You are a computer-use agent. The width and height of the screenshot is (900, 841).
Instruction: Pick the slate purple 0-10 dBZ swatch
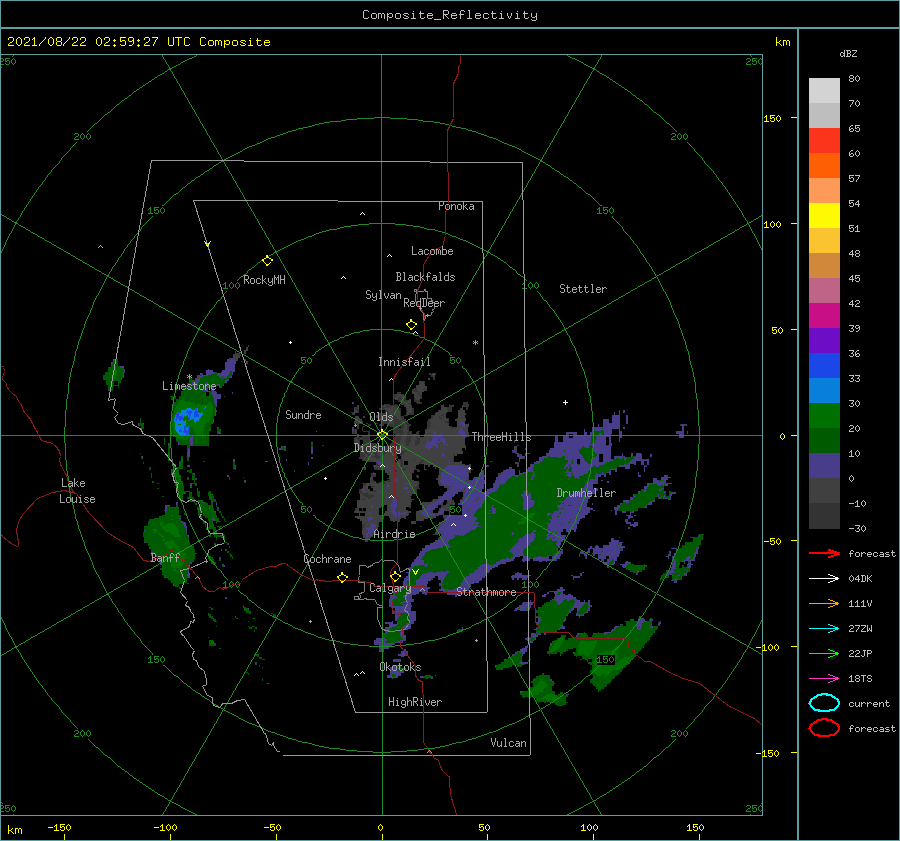click(x=824, y=466)
